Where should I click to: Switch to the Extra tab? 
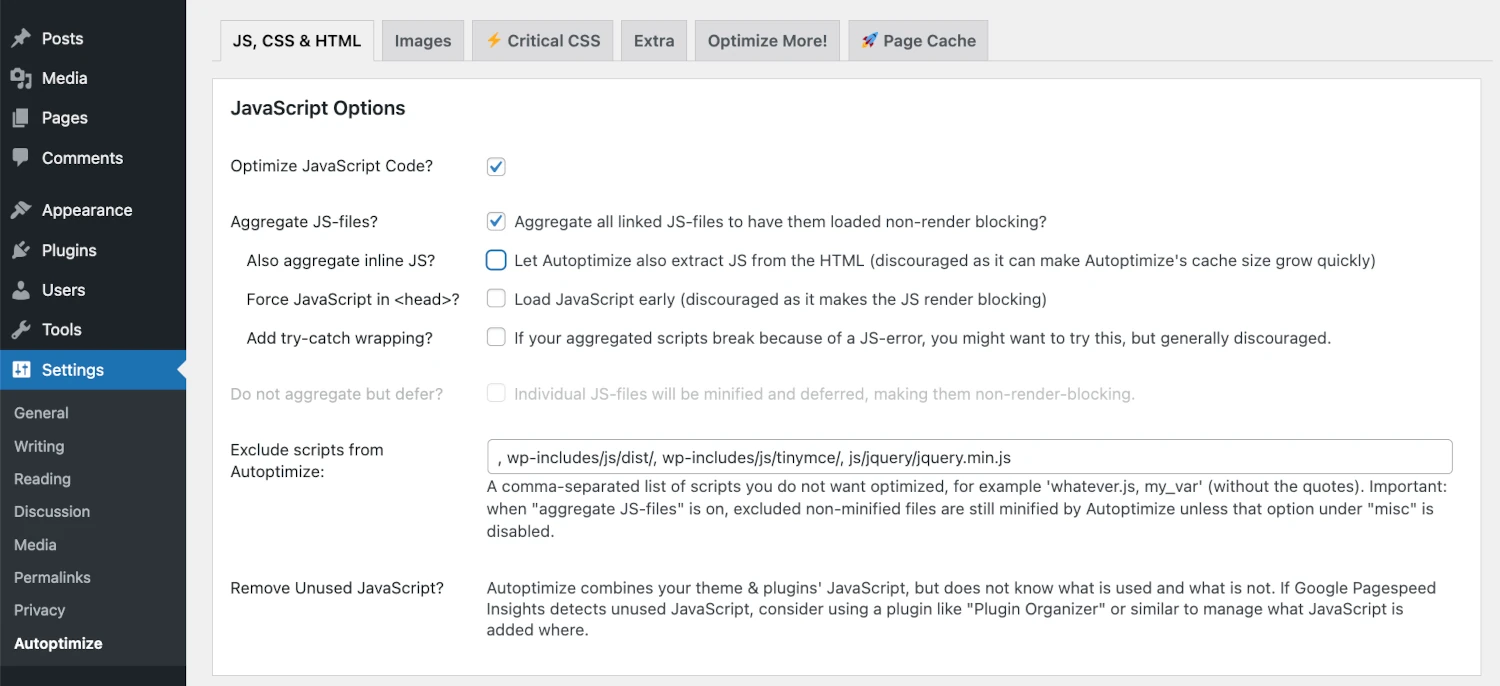(654, 41)
